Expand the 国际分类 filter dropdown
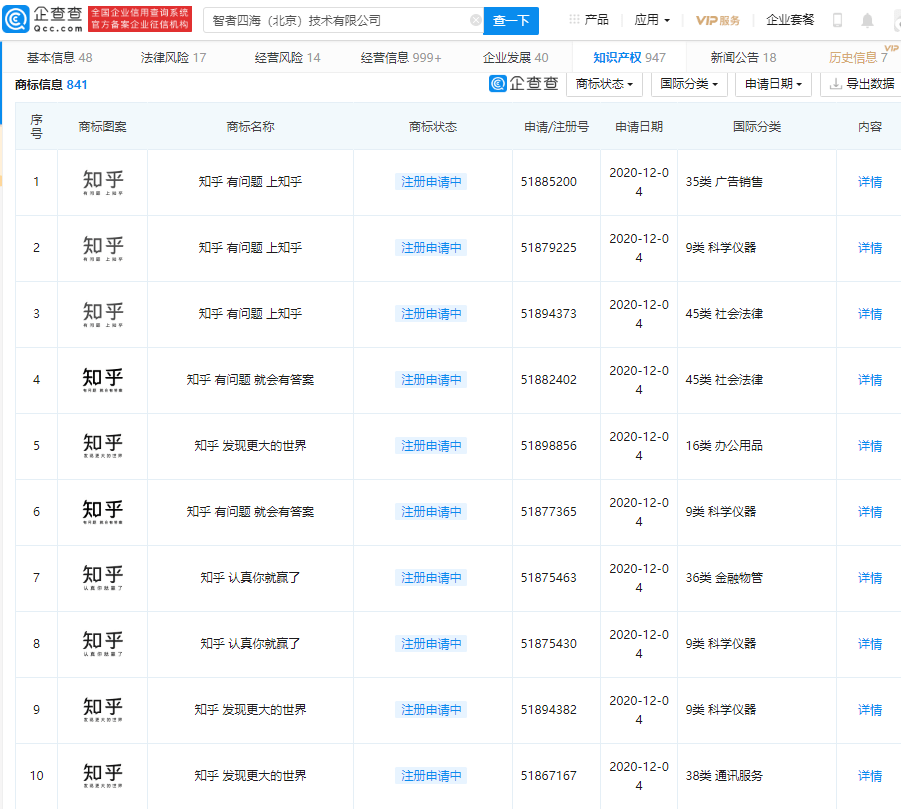901x809 pixels. 689,84
